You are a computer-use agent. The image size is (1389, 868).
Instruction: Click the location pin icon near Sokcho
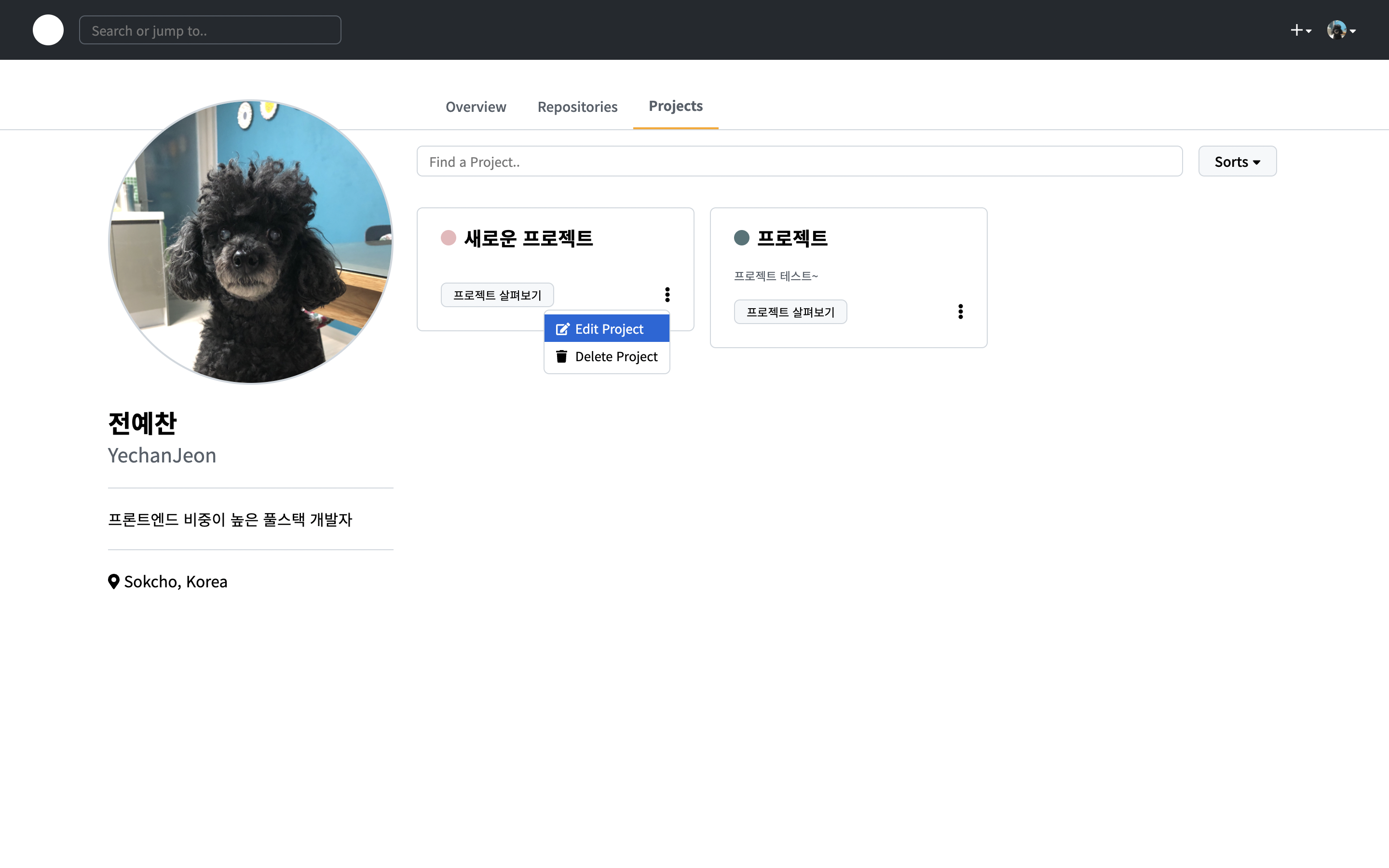click(x=114, y=582)
